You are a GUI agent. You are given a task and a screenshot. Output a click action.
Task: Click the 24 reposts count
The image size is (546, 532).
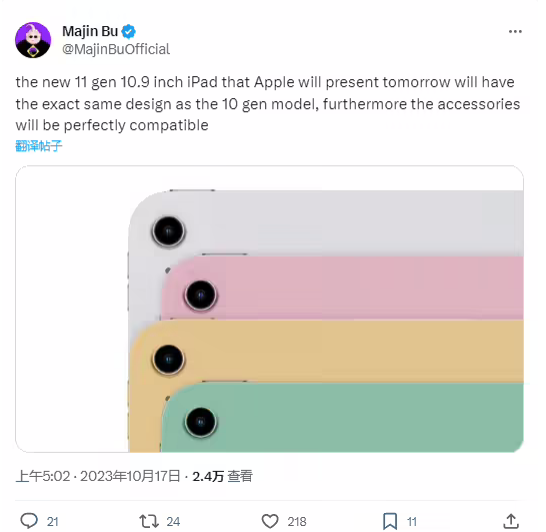click(173, 522)
